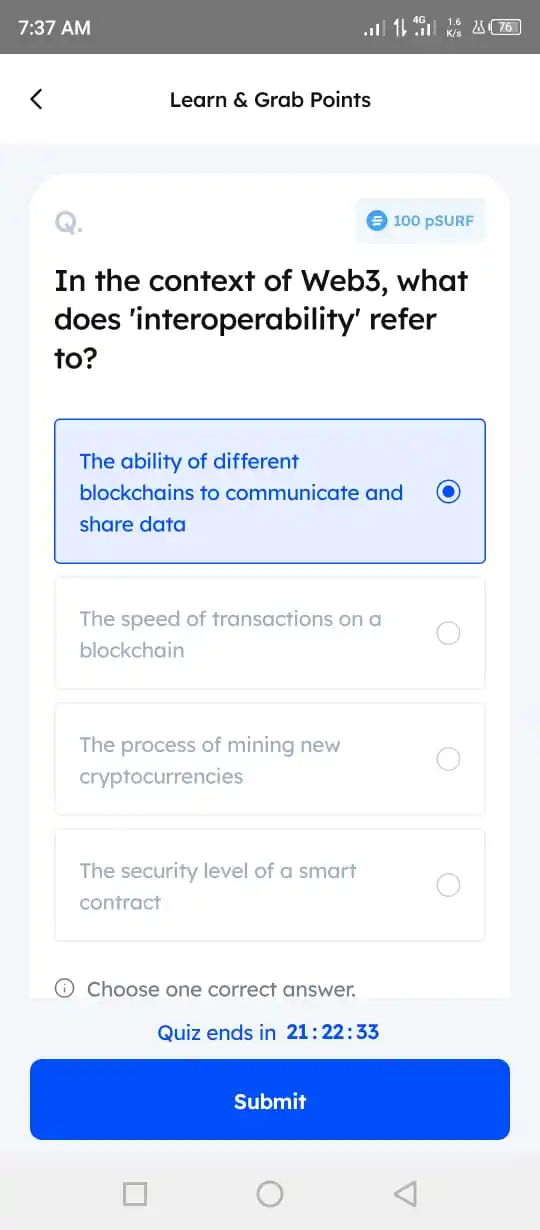This screenshot has height=1230, width=540.
Task: Tap the 100 pSURF reward badge
Action: (420, 220)
